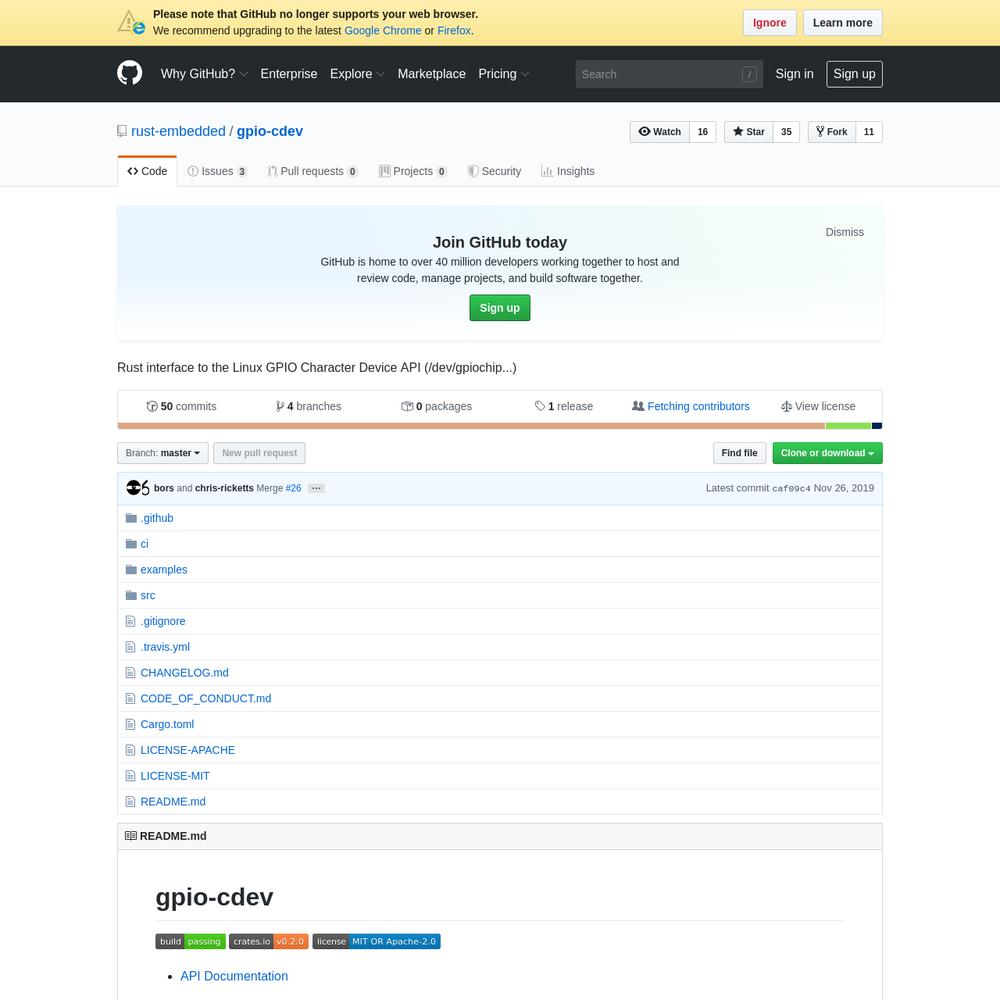Click the examples folder icon

[131, 570]
